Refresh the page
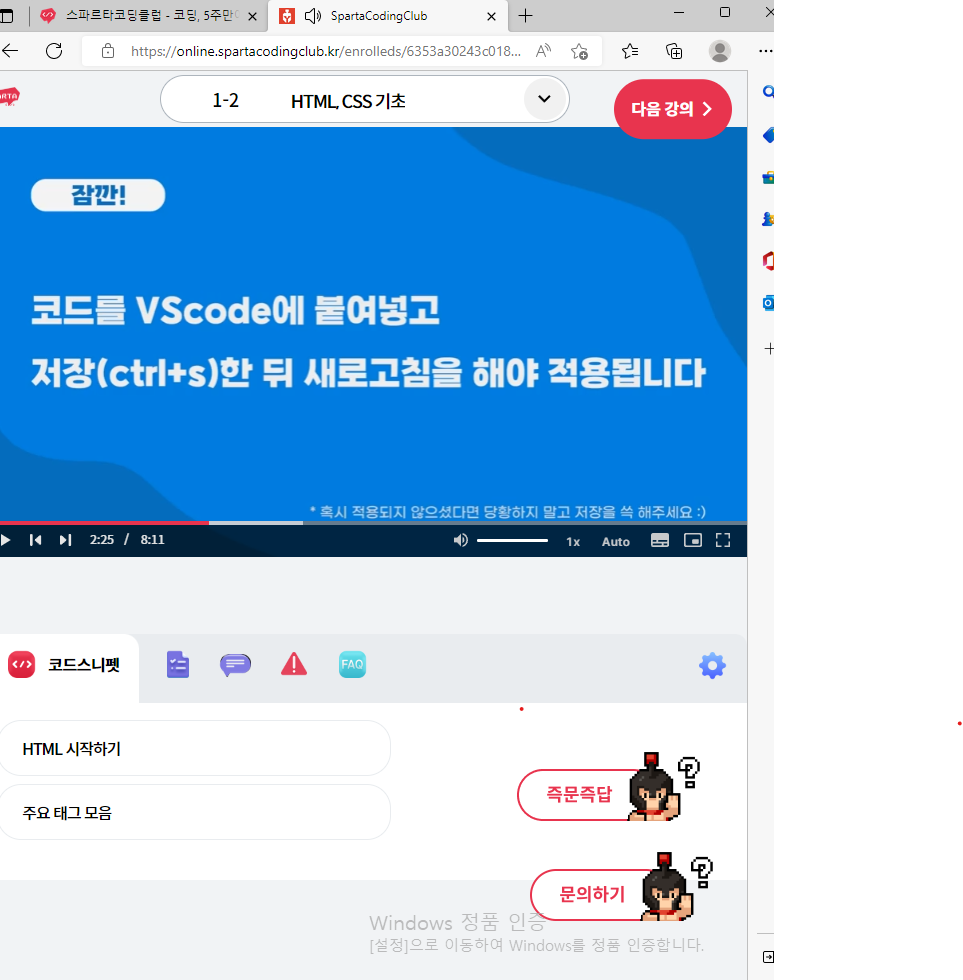The image size is (963, 980). coord(54,51)
